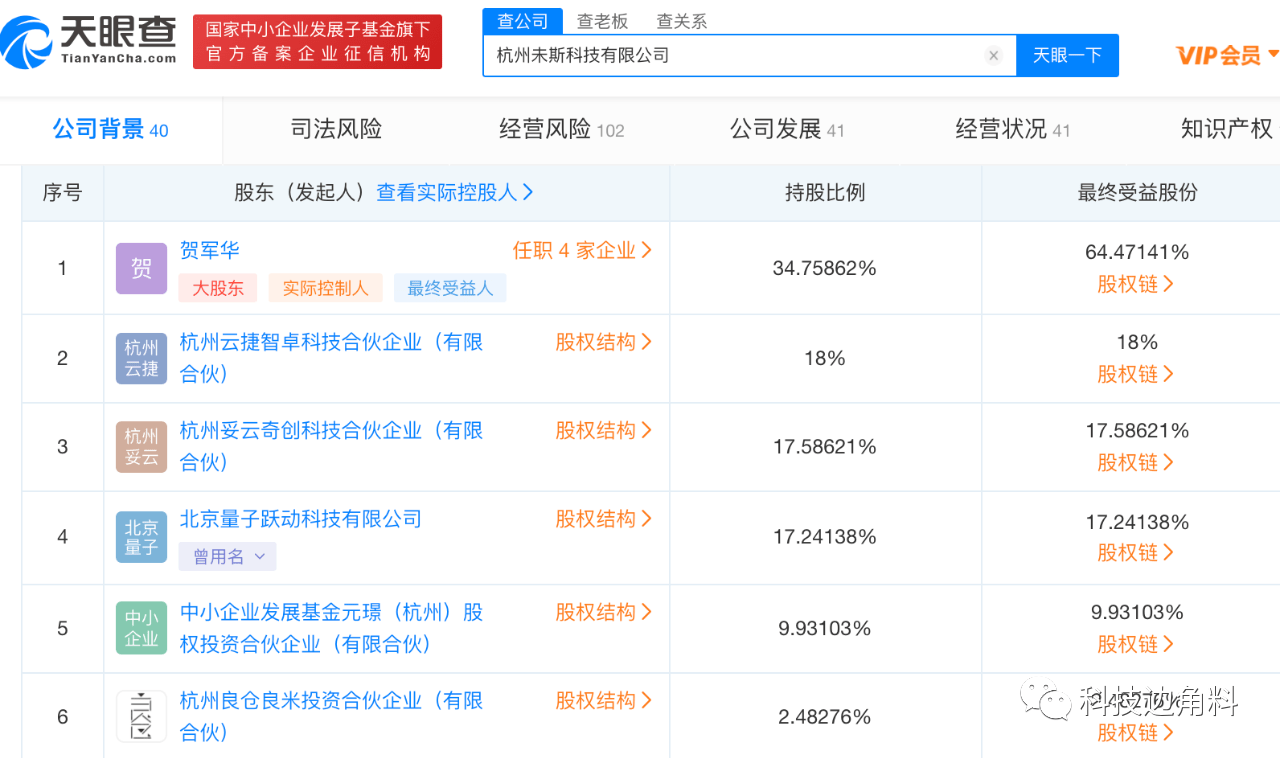This screenshot has height=758, width=1280.
Task: Click the 最终受益股份 column header
Action: [1137, 193]
